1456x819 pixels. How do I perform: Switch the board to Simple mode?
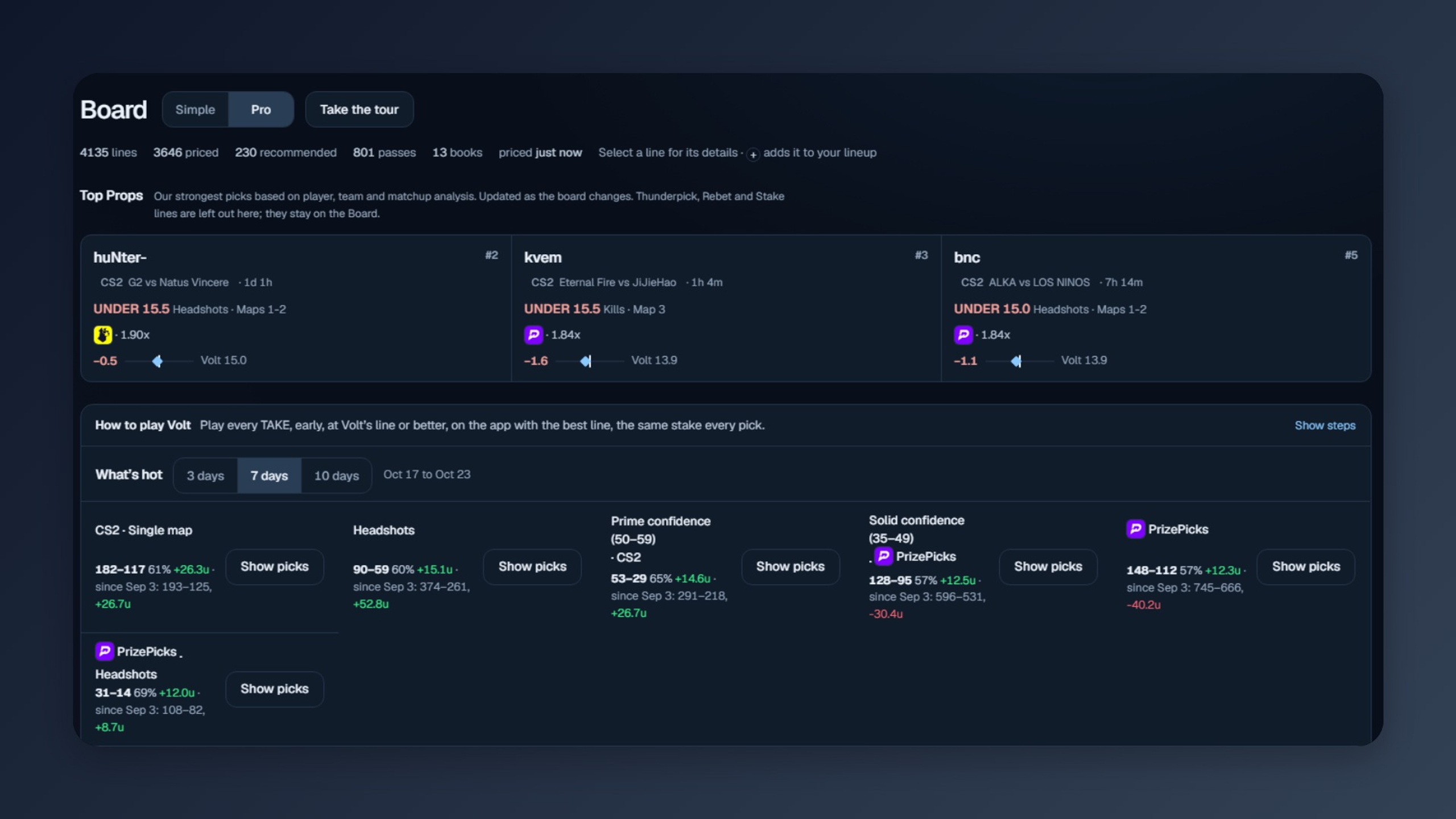point(195,109)
